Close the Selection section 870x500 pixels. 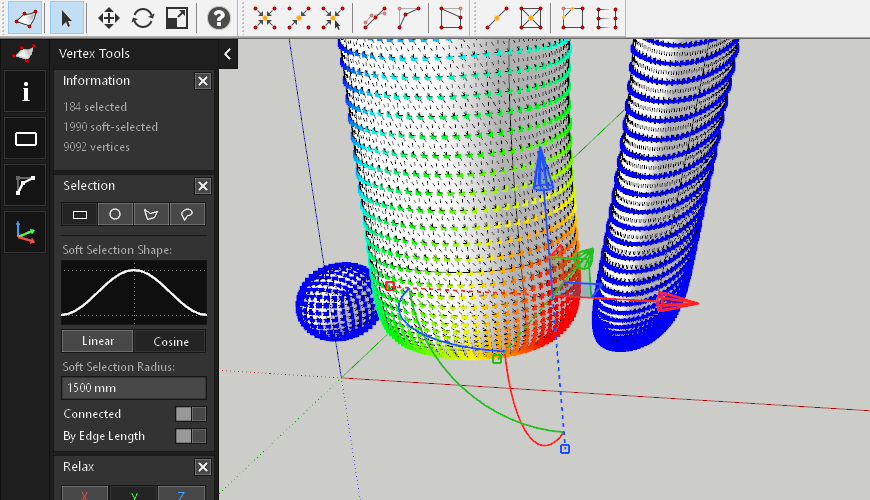(202, 186)
